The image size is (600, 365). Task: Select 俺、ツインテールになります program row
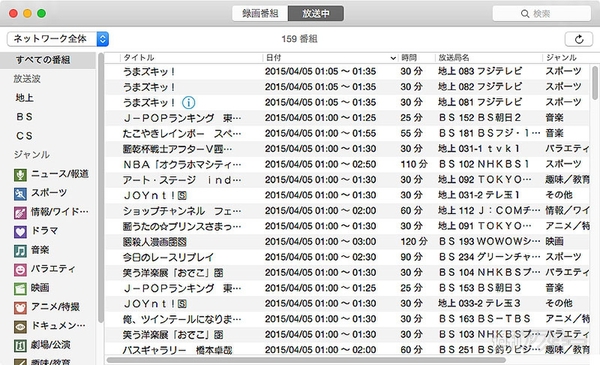coord(347,319)
